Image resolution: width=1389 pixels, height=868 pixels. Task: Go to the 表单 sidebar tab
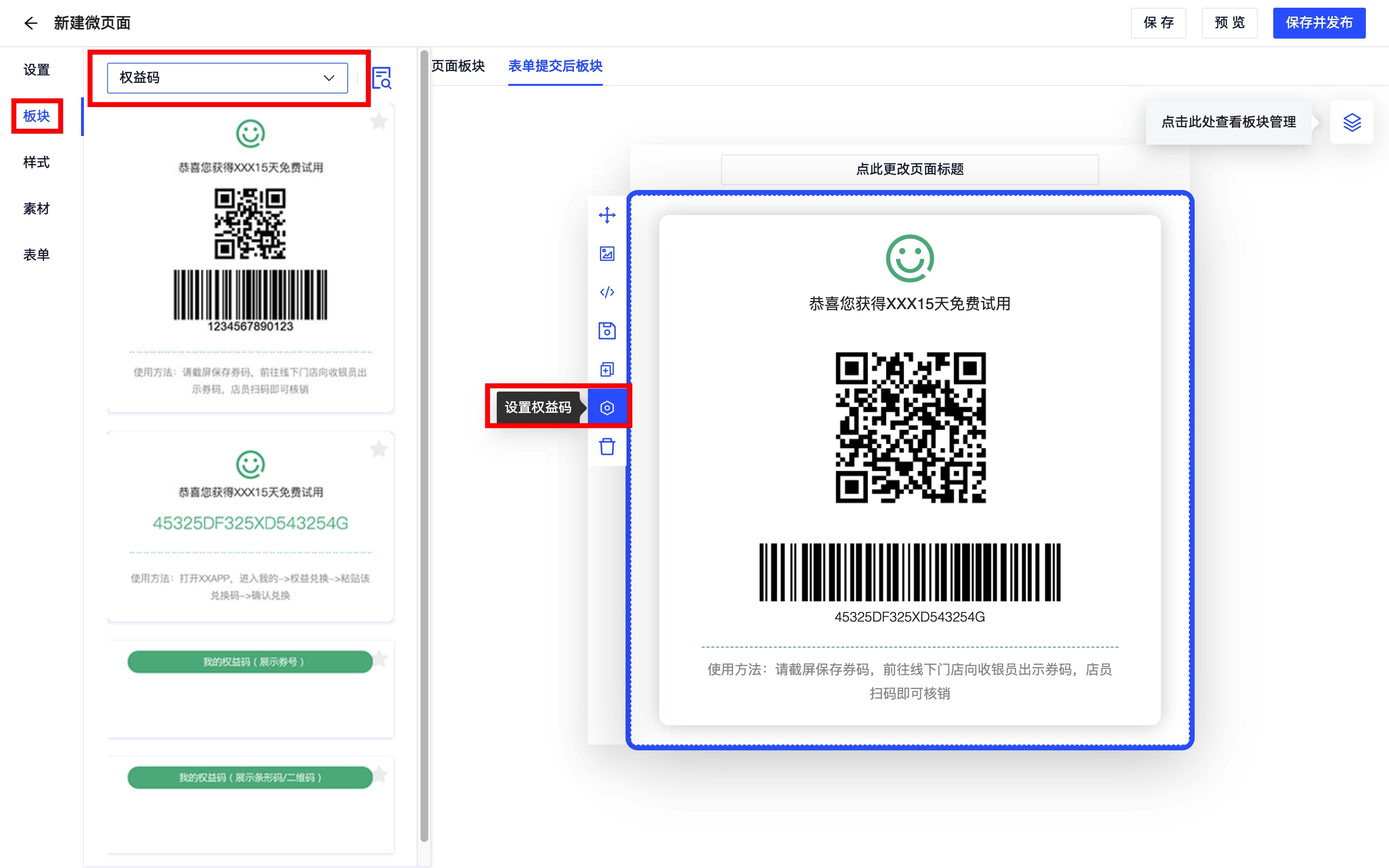[37, 255]
